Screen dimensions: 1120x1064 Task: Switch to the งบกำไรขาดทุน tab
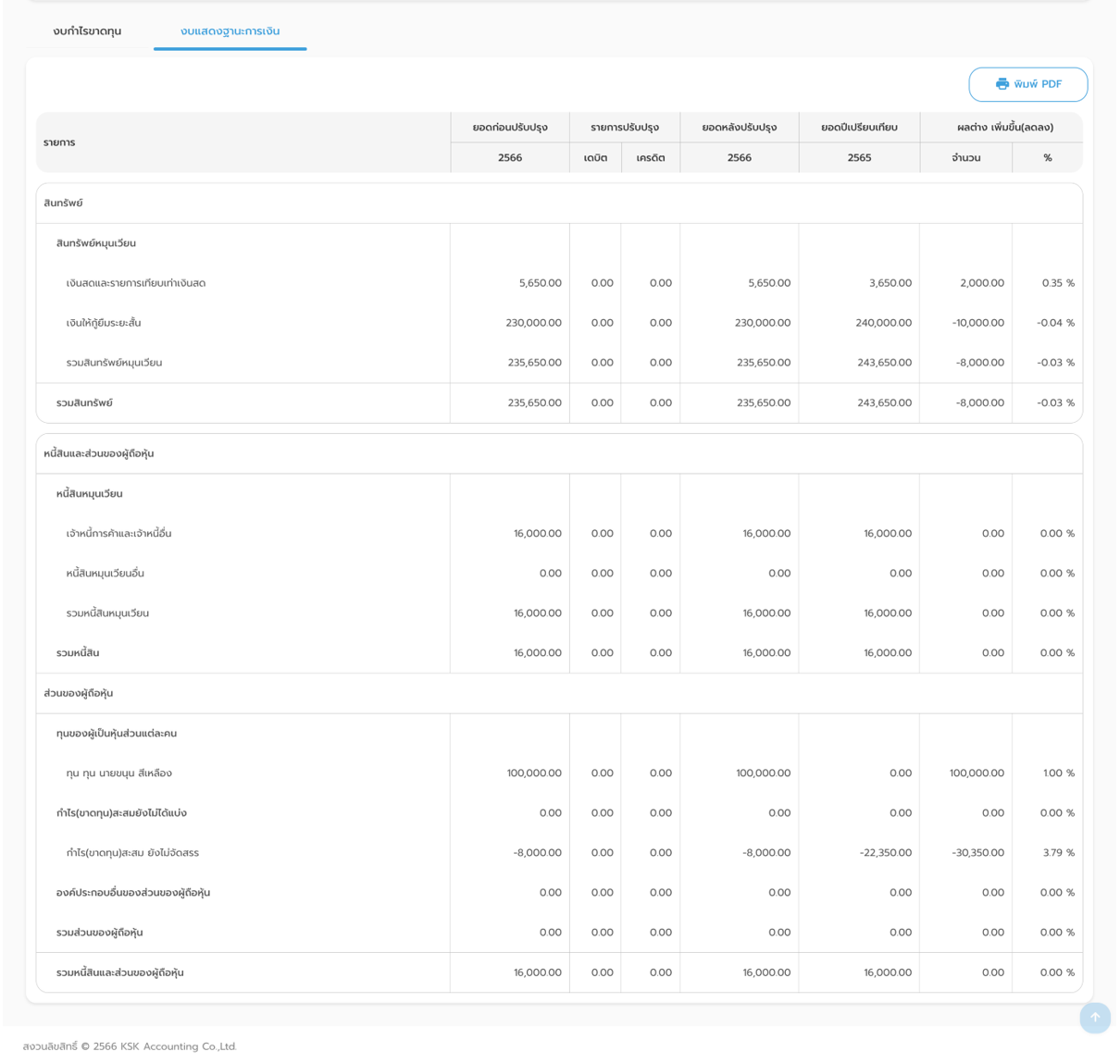87,31
